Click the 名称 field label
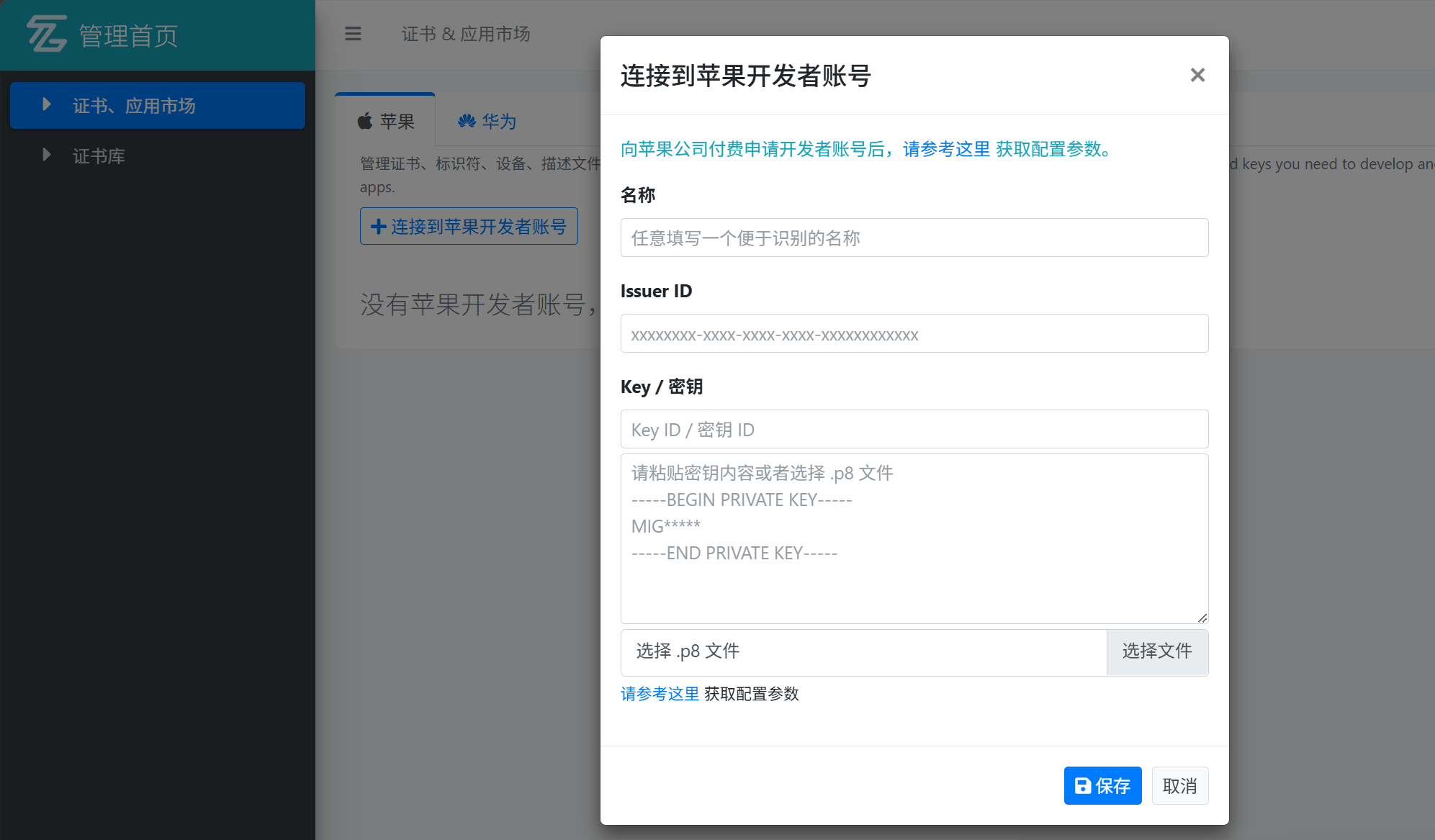This screenshot has width=1435, height=840. [638, 195]
